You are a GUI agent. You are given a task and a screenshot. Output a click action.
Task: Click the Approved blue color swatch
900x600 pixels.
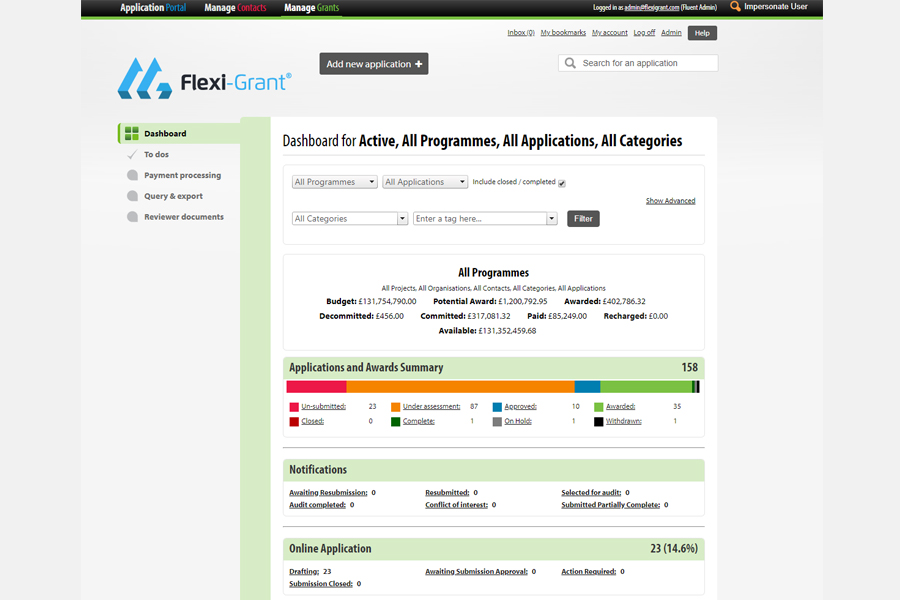[x=497, y=407]
